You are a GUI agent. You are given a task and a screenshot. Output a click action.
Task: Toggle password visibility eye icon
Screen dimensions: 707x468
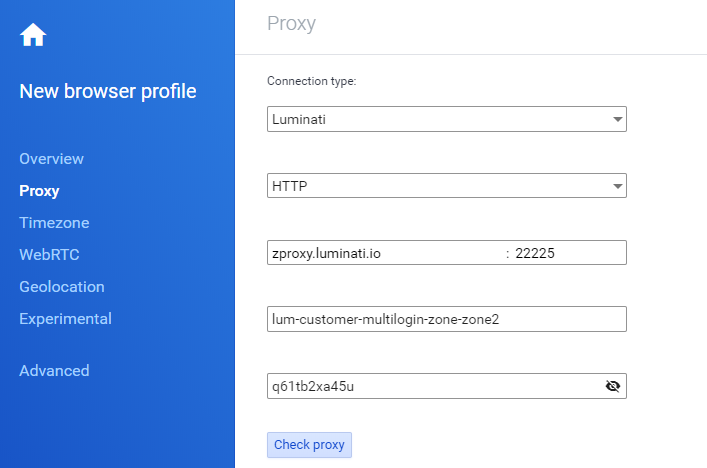pyautogui.click(x=612, y=386)
